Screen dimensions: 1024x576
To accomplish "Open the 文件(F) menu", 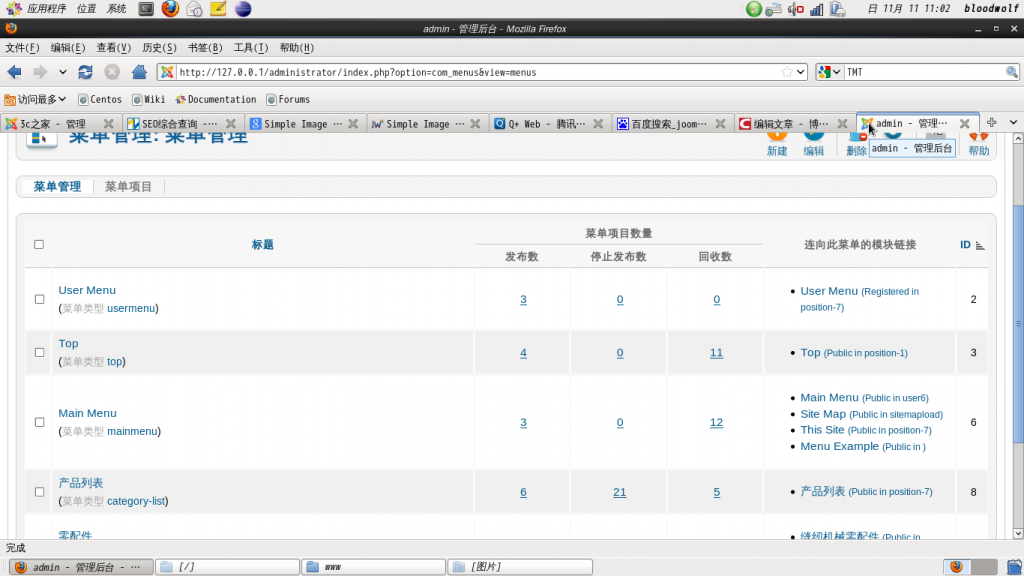I will (x=22, y=48).
